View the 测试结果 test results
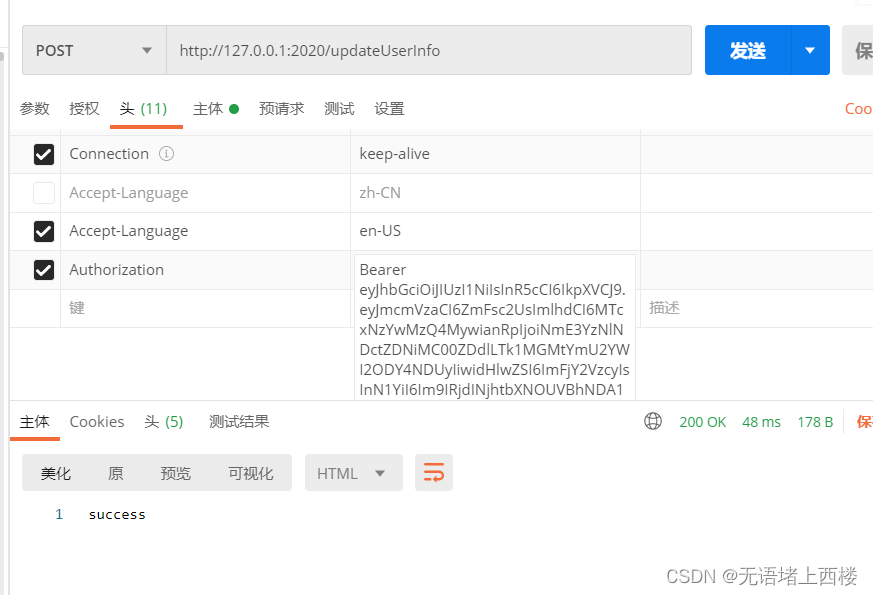 pyautogui.click(x=239, y=421)
